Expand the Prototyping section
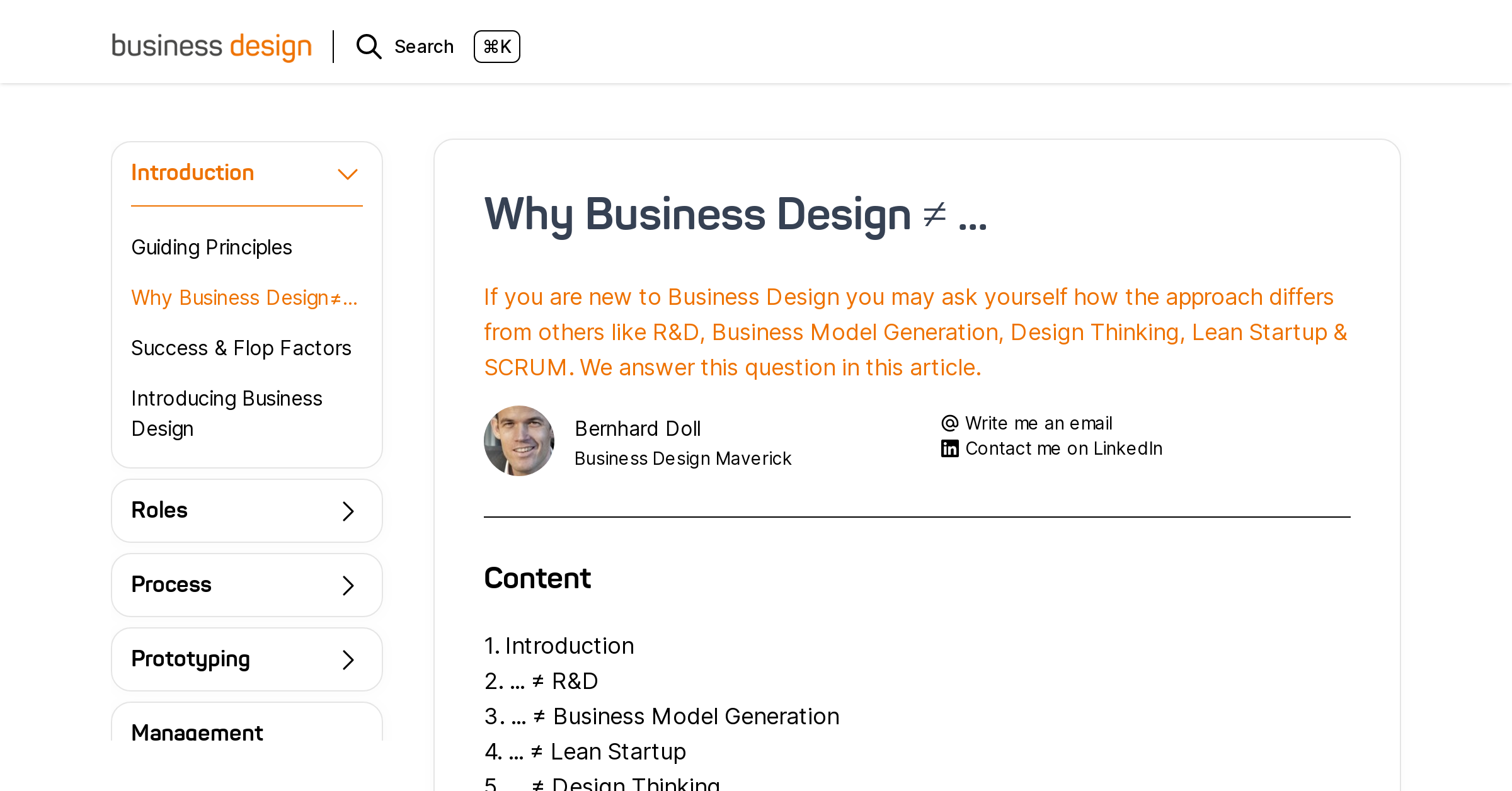1512x791 pixels. (x=246, y=659)
